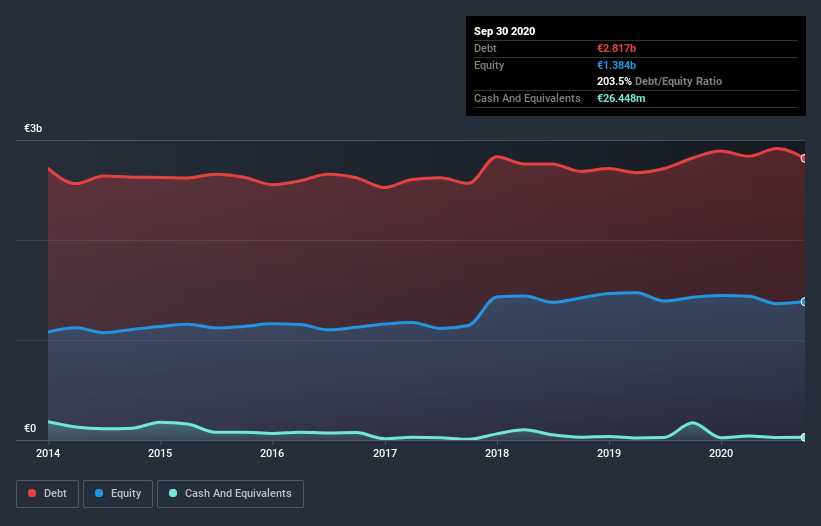Click the €0 y-axis label

point(30,428)
